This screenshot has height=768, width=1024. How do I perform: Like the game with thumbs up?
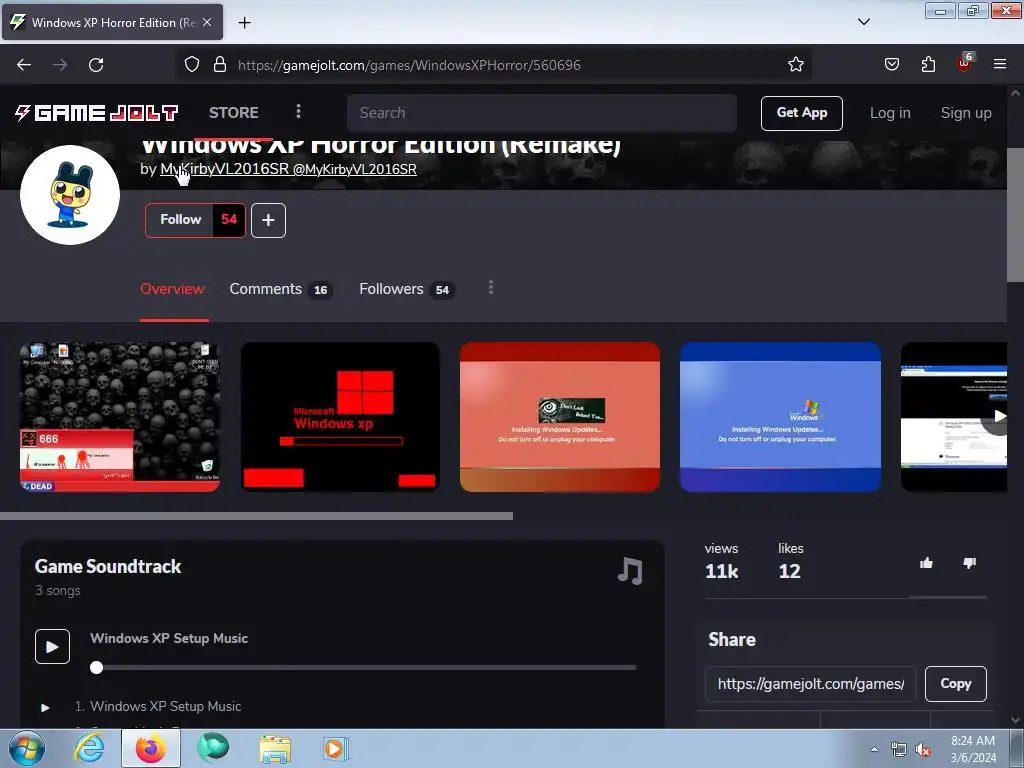(926, 563)
